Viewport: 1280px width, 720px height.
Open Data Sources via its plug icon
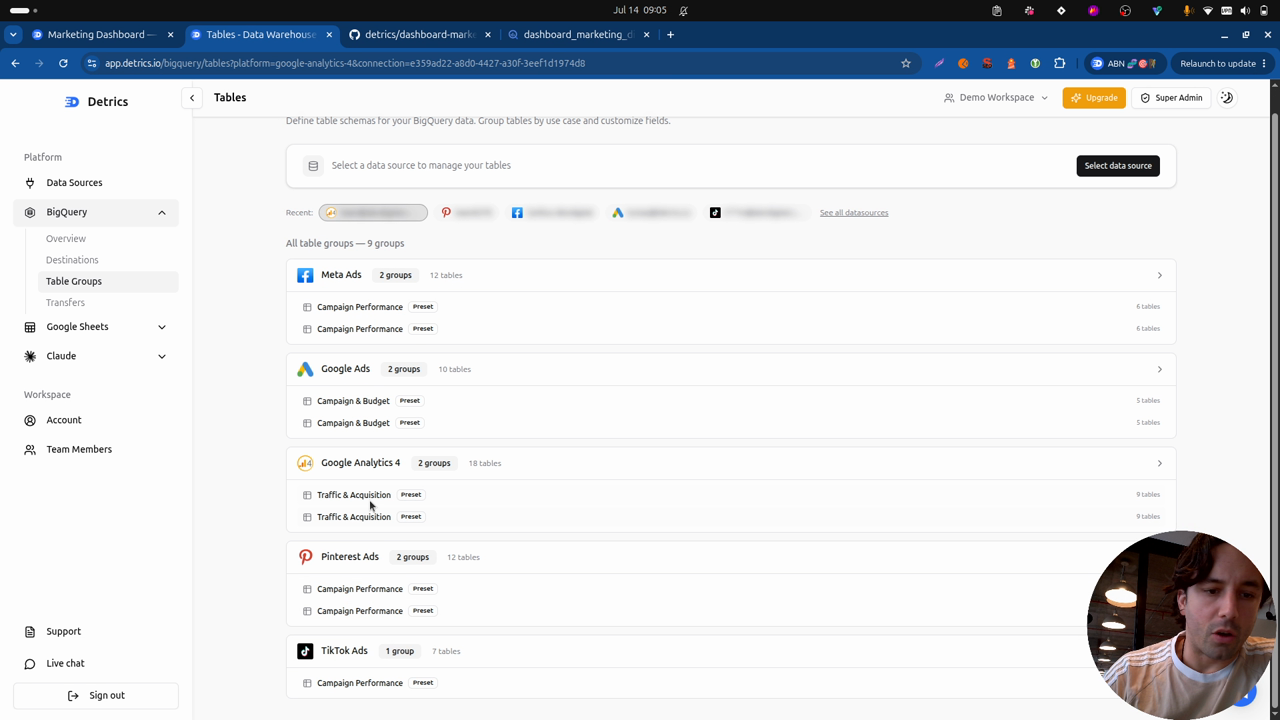[x=30, y=183]
